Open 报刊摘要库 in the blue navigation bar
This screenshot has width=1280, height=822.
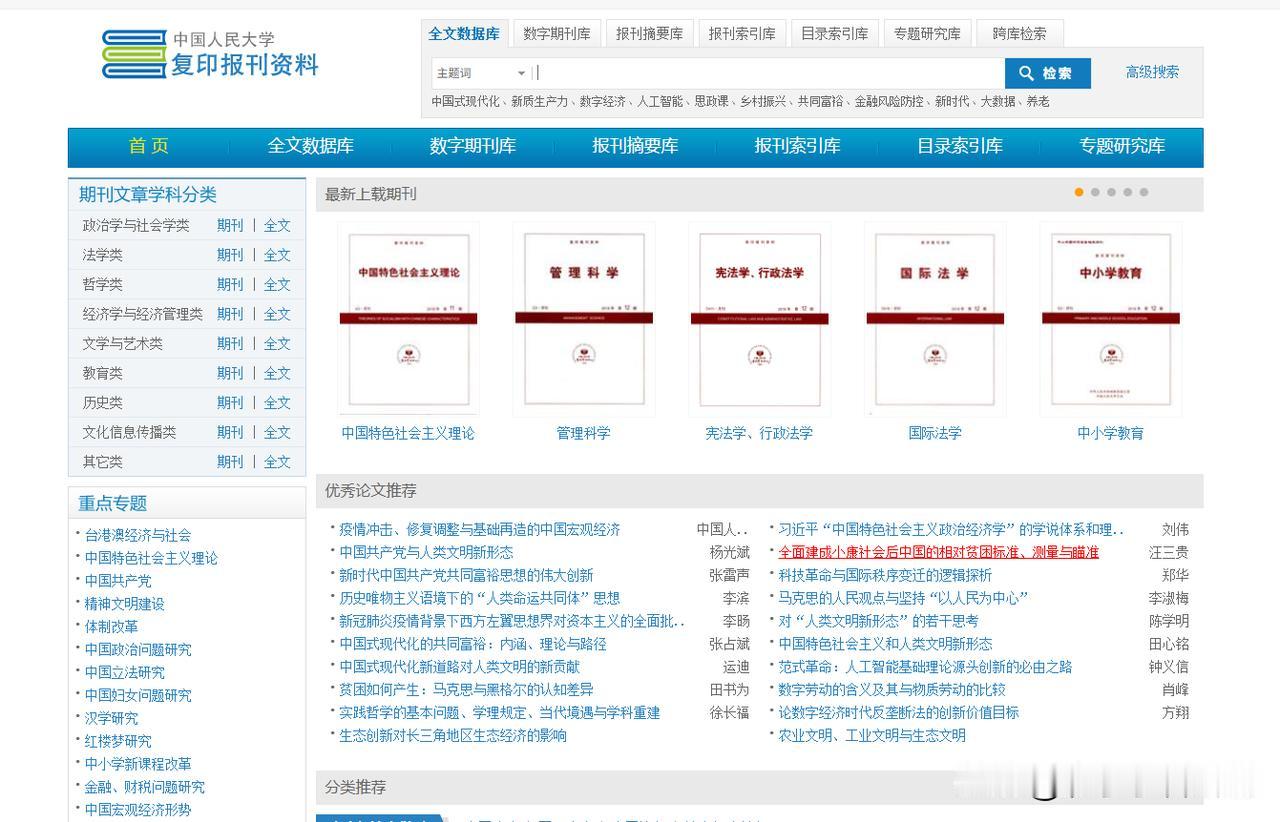(x=635, y=146)
